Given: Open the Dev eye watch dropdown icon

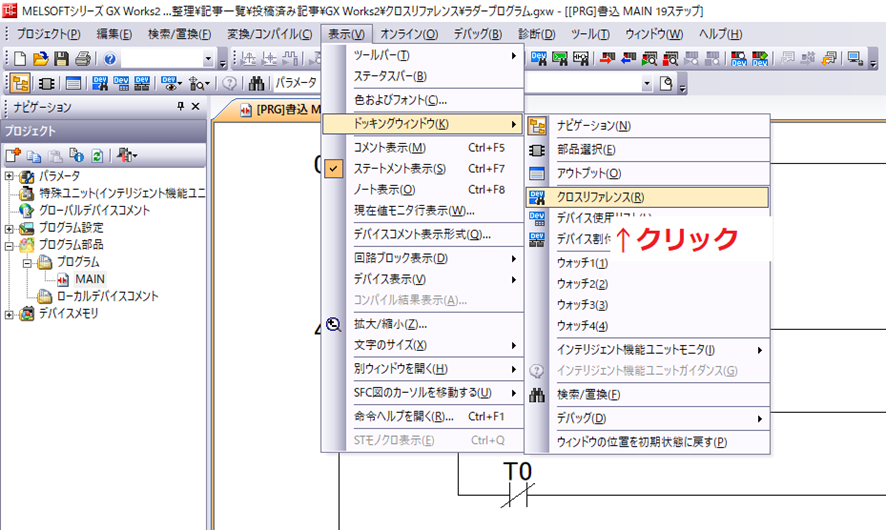Looking at the screenshot, I should point(171,84).
